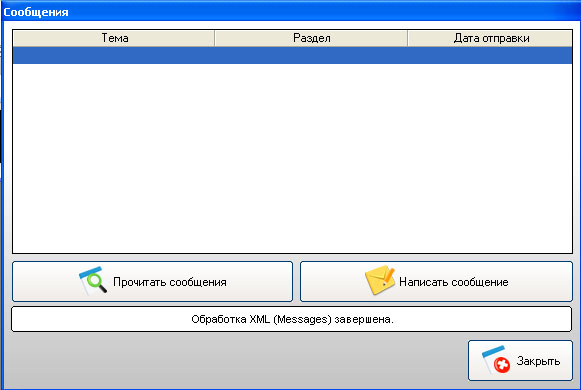Open messages via Прочитать сообщения label
This screenshot has width=581, height=390.
170,282
